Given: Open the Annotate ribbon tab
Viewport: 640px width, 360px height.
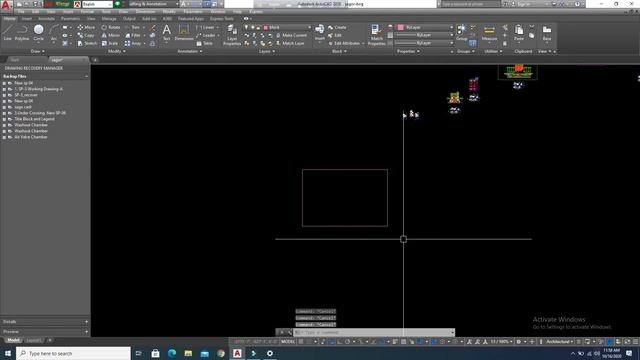Looking at the screenshot, I should (47, 18).
